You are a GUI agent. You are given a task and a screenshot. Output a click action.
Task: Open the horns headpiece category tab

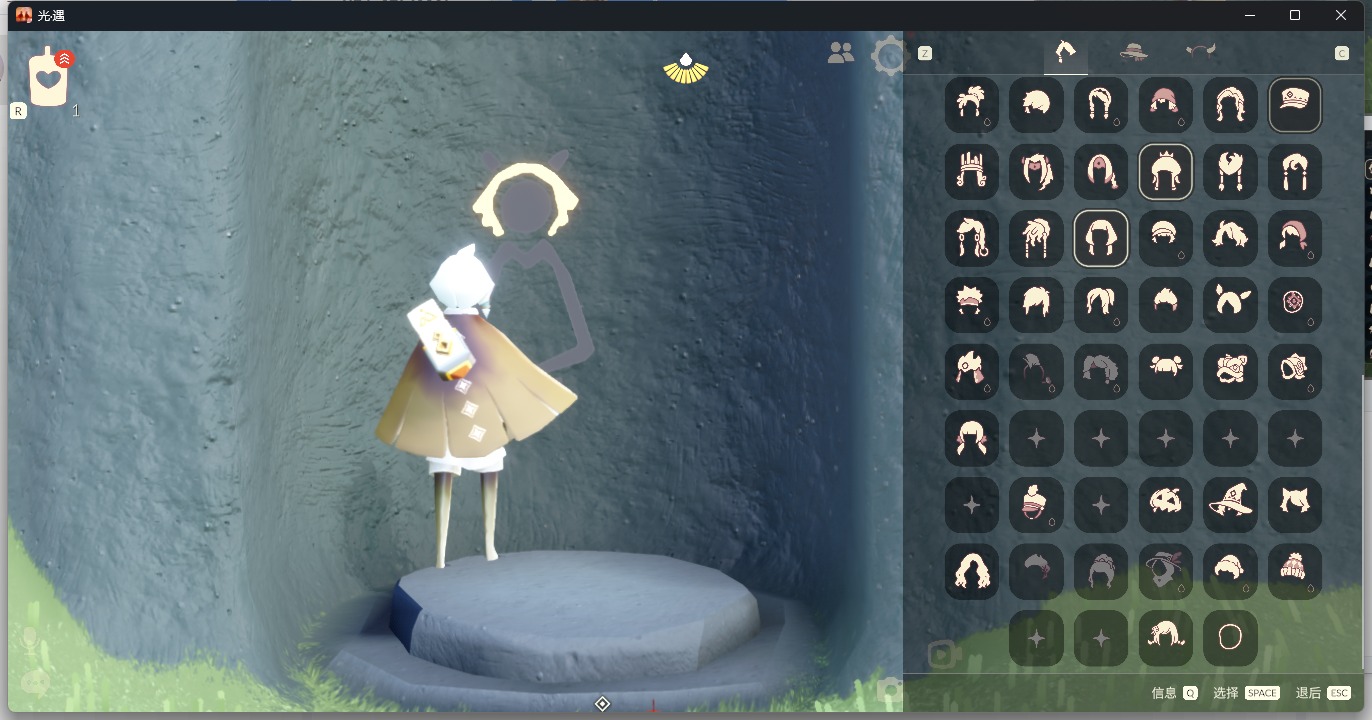[1200, 50]
